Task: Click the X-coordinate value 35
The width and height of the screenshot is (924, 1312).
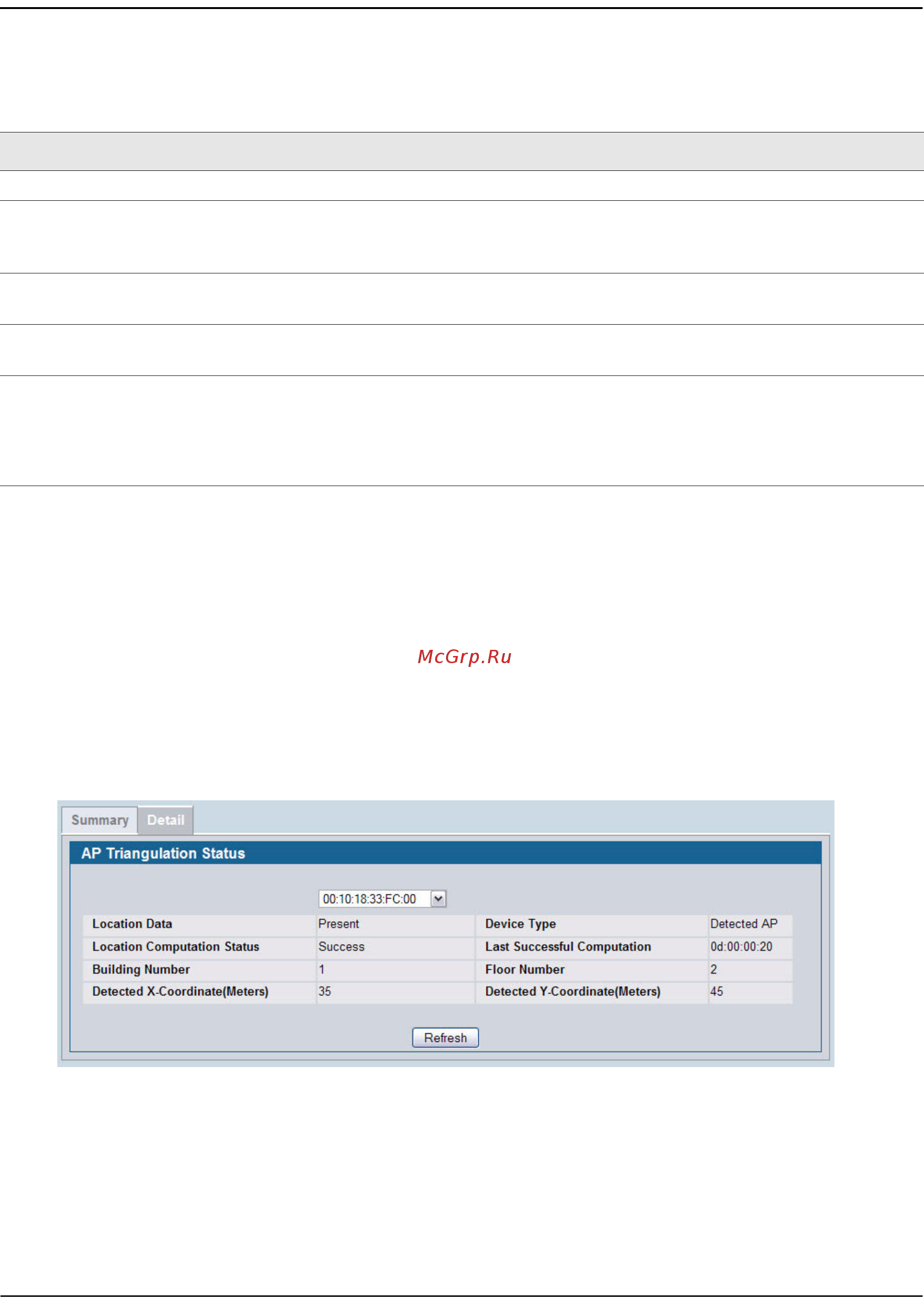Action: click(325, 992)
